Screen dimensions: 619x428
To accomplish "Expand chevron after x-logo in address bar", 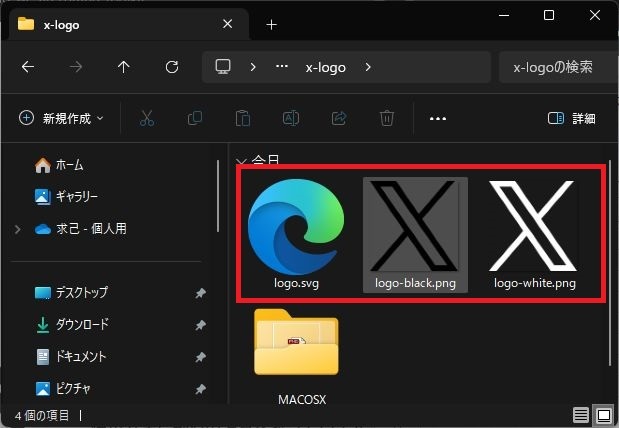I will tap(368, 67).
